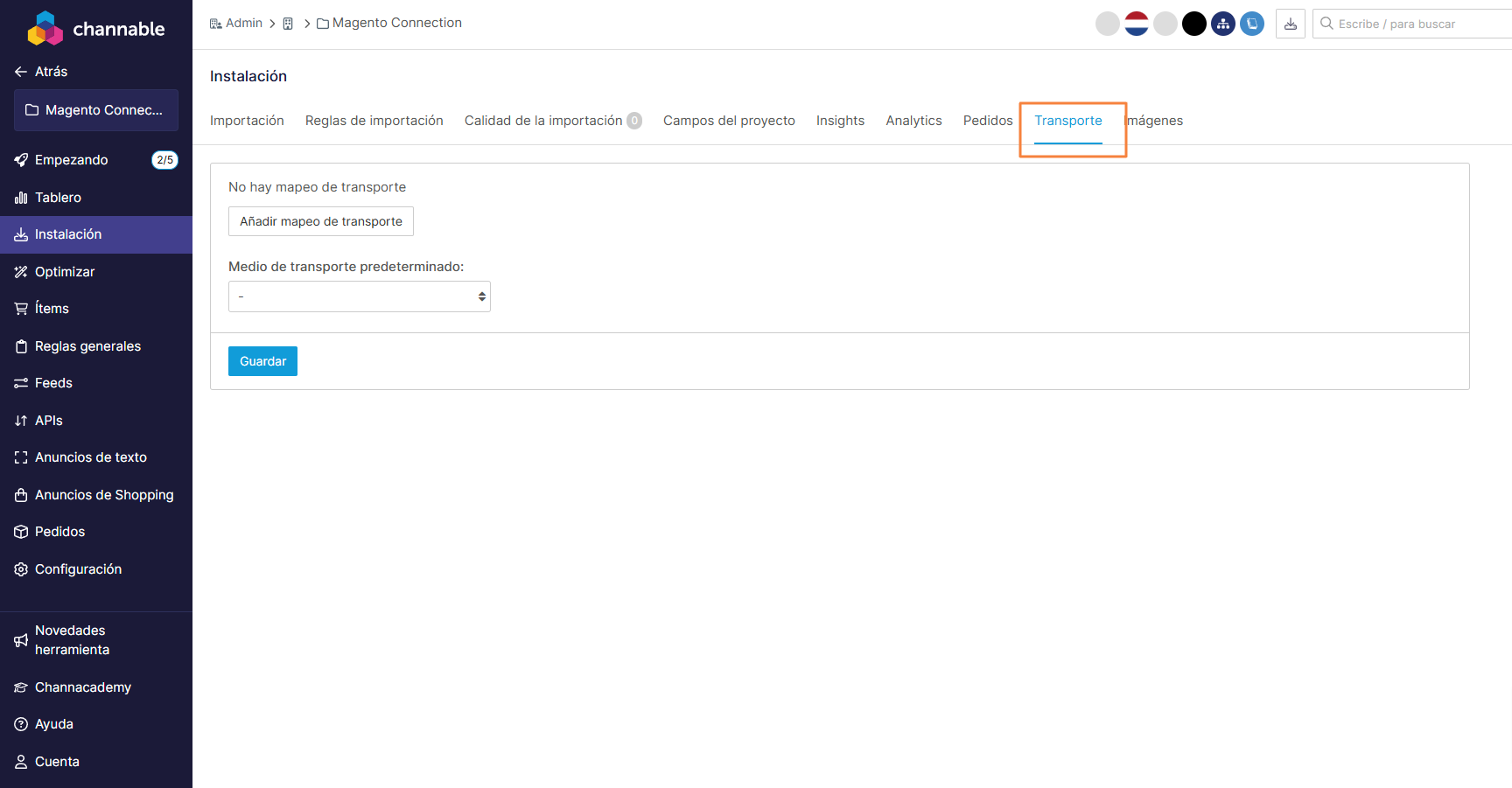Click the dark blue hierarchy icon

click(x=1223, y=24)
